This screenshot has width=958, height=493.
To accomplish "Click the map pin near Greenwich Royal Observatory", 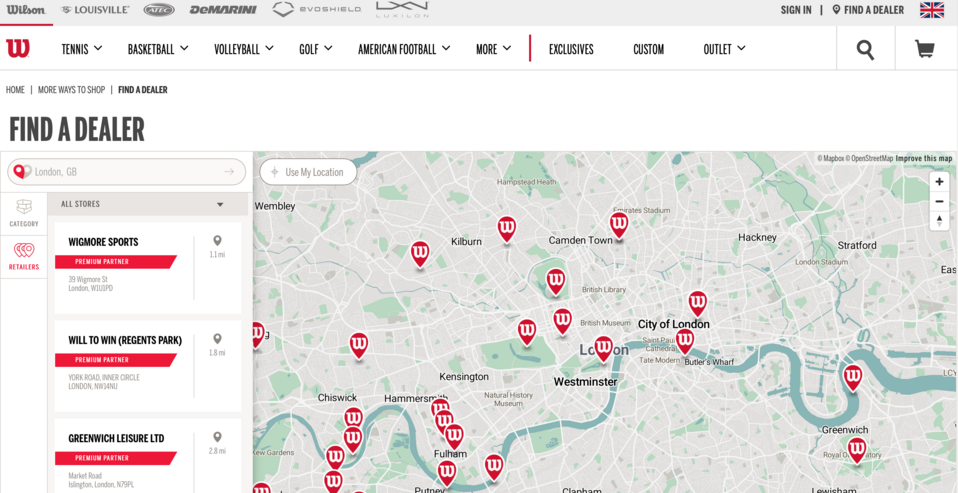I will coord(857,449).
